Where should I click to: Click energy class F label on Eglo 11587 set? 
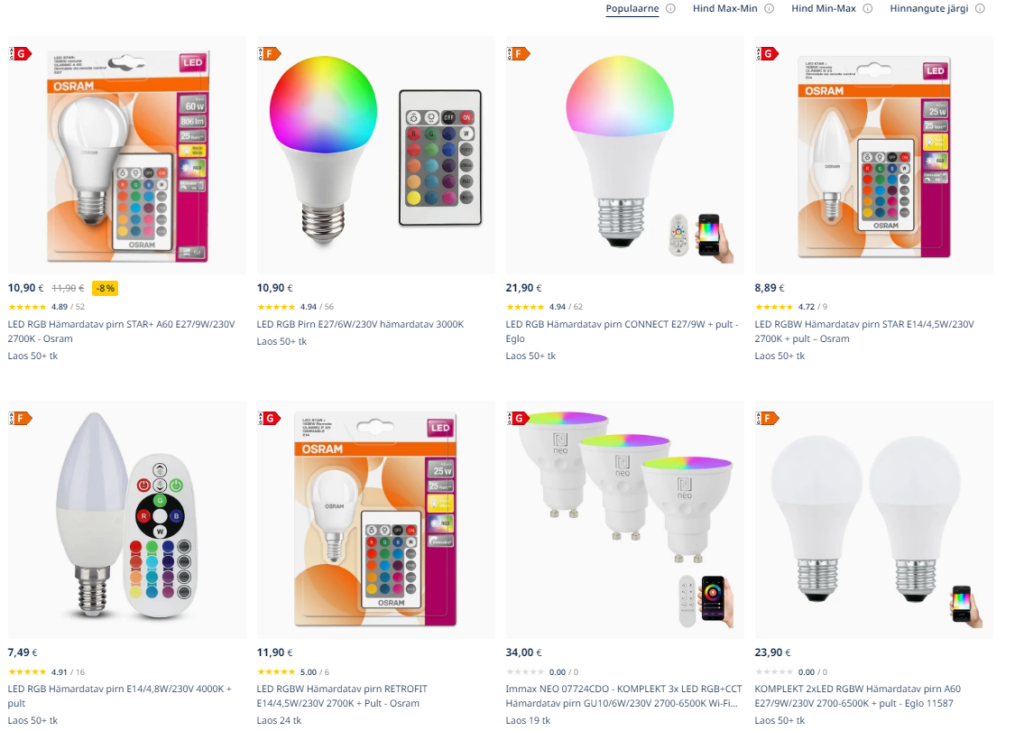(x=767, y=418)
